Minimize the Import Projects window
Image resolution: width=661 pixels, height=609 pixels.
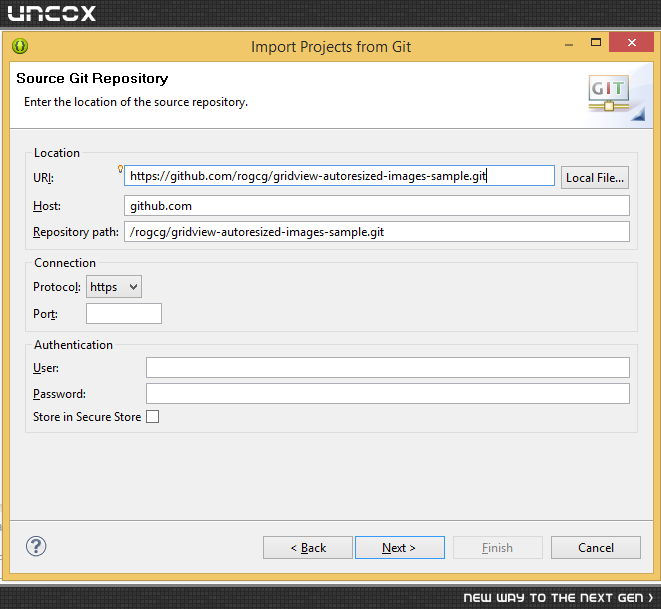pyautogui.click(x=569, y=44)
